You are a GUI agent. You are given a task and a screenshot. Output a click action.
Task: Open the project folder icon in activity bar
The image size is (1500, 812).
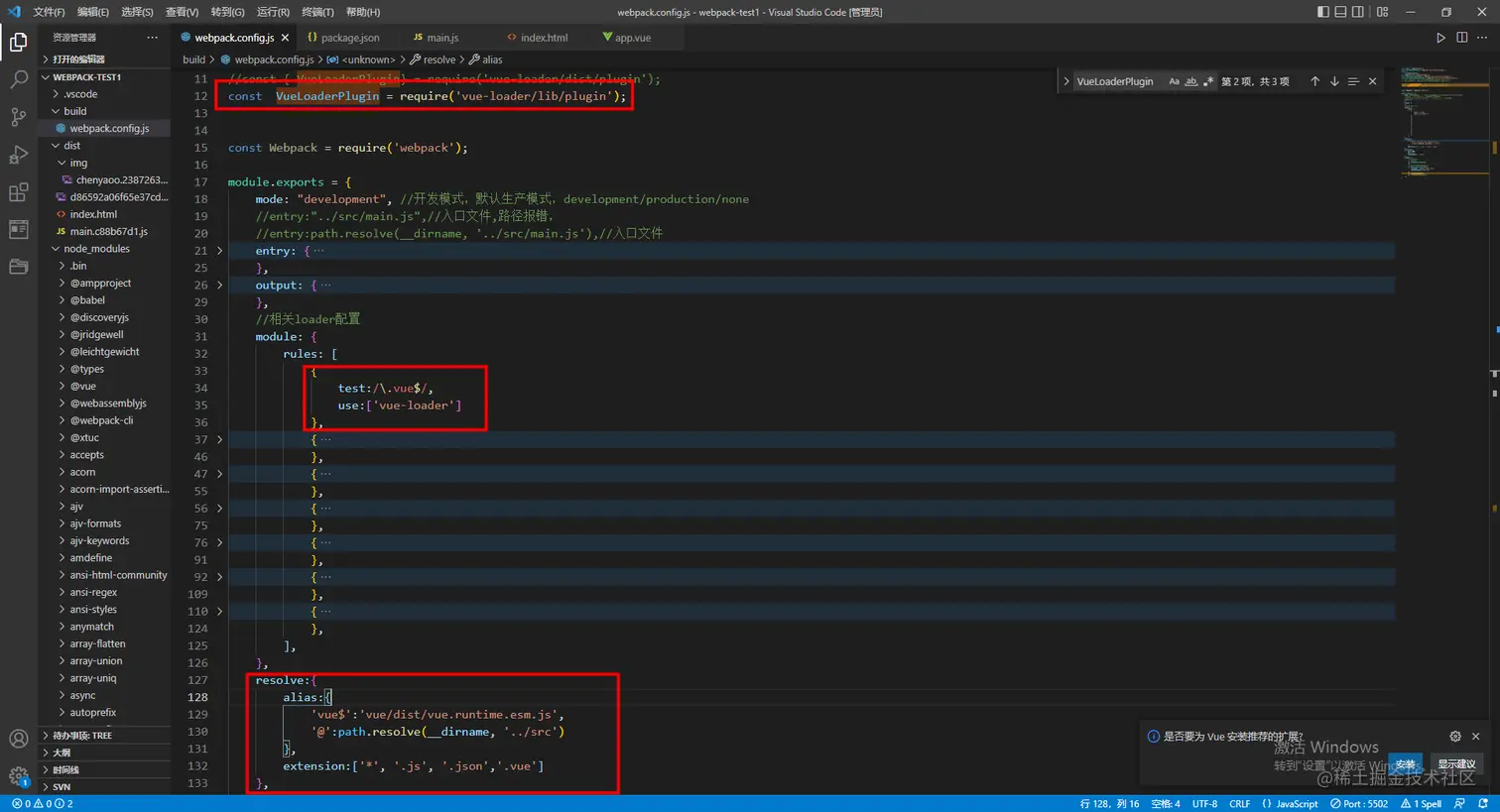pyautogui.click(x=18, y=267)
